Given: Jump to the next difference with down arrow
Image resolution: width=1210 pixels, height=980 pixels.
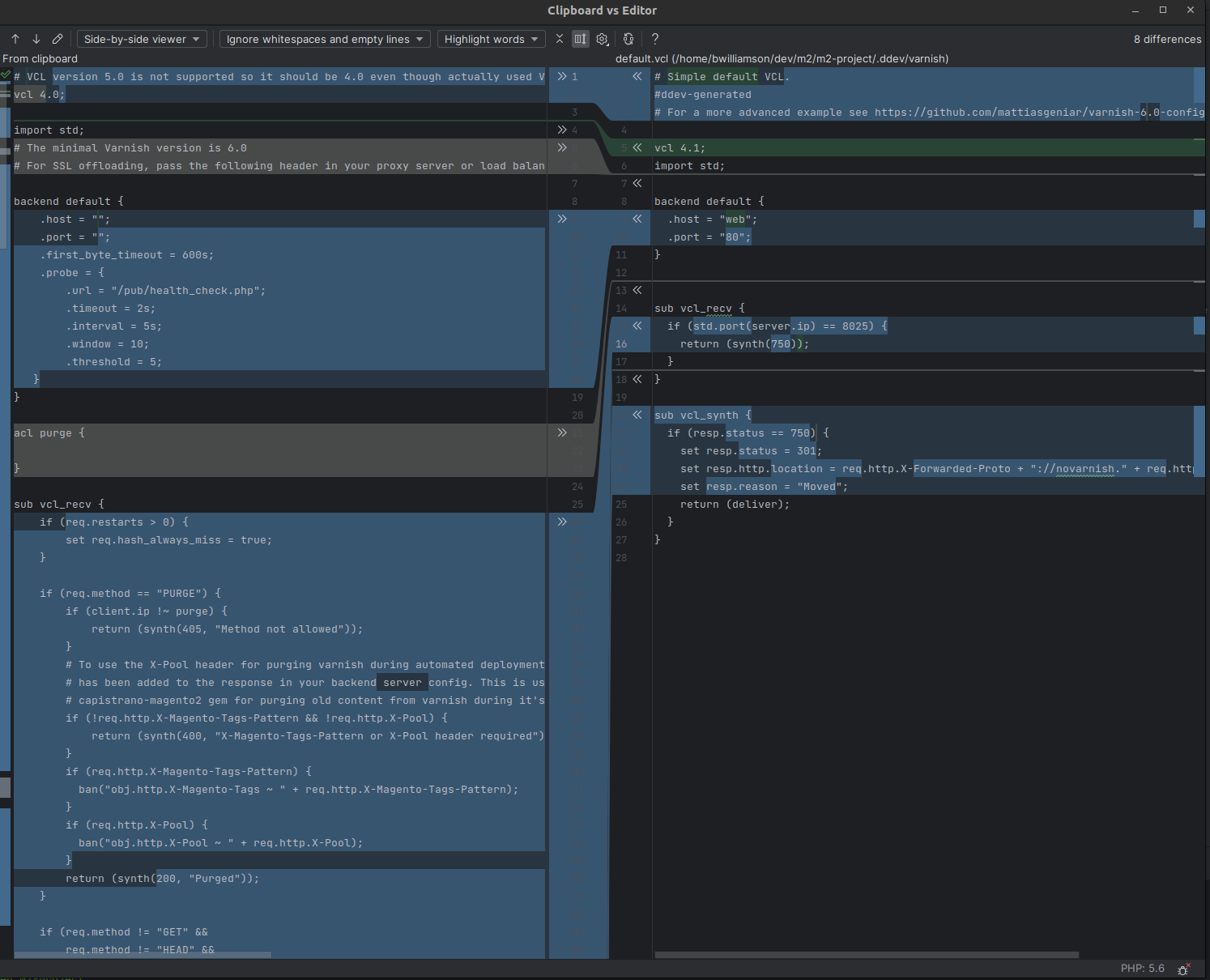Looking at the screenshot, I should click(x=36, y=39).
